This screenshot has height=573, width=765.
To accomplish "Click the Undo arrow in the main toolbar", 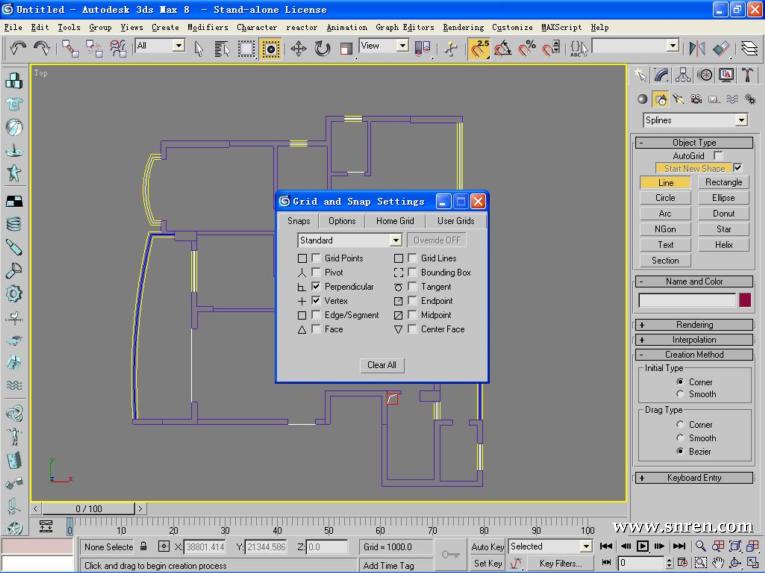I will 18,48.
